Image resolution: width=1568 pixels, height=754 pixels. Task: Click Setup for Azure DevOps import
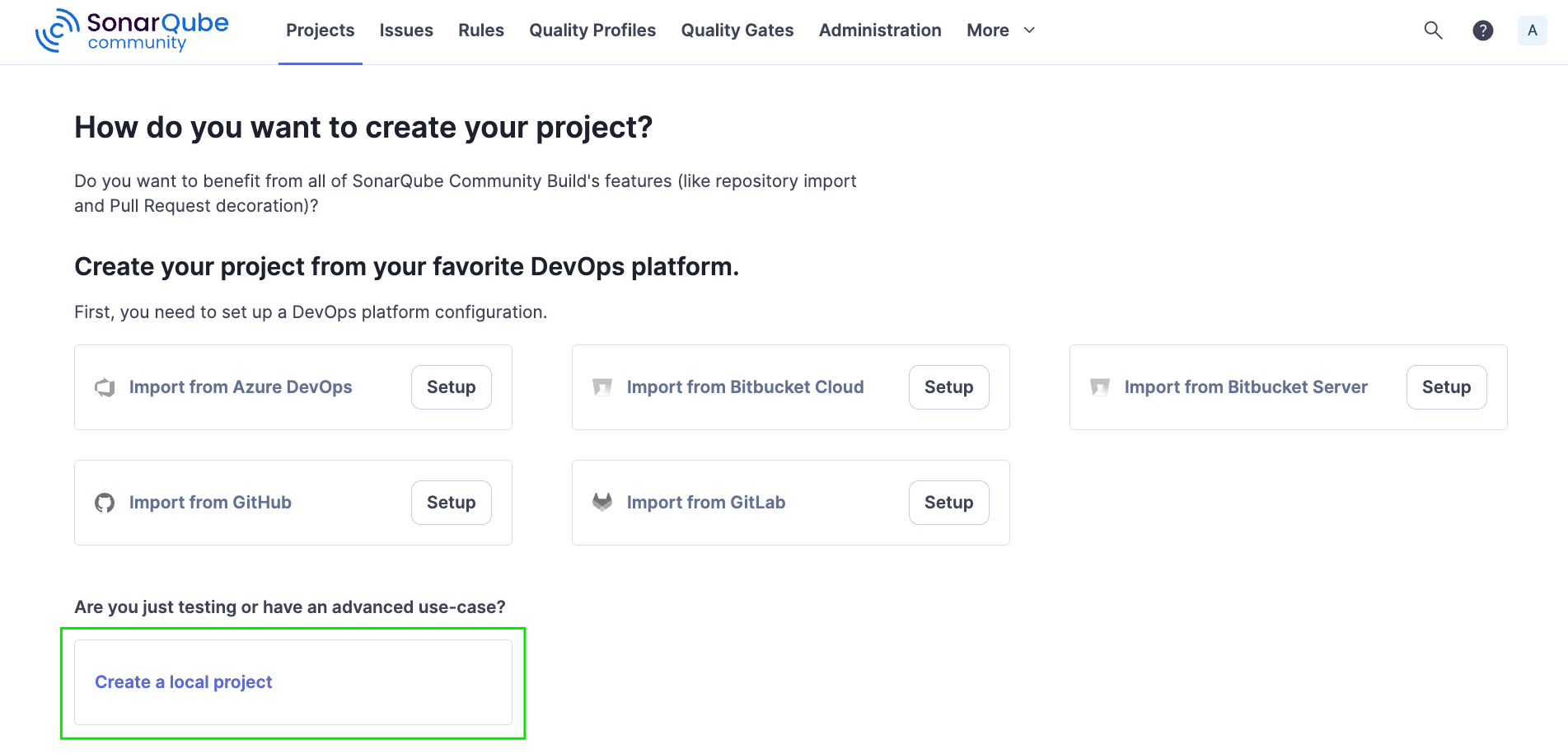pyautogui.click(x=452, y=387)
